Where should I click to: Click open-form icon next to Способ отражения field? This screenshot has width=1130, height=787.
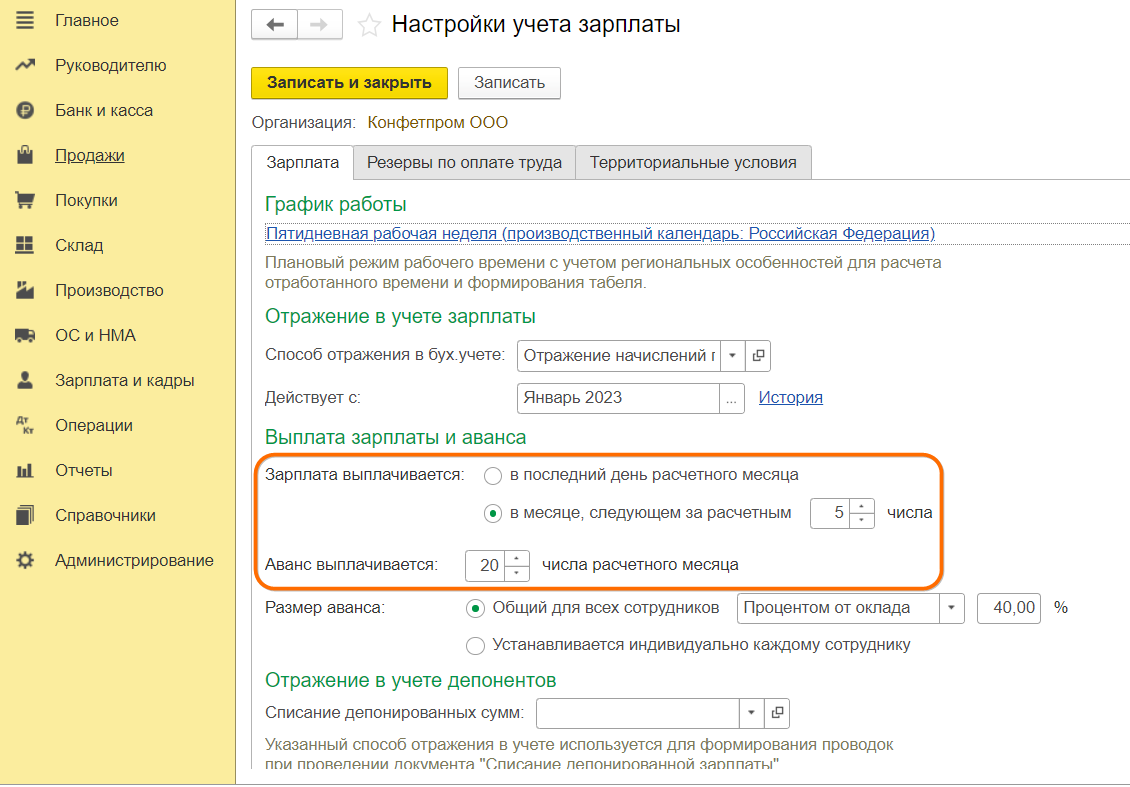click(x=758, y=355)
